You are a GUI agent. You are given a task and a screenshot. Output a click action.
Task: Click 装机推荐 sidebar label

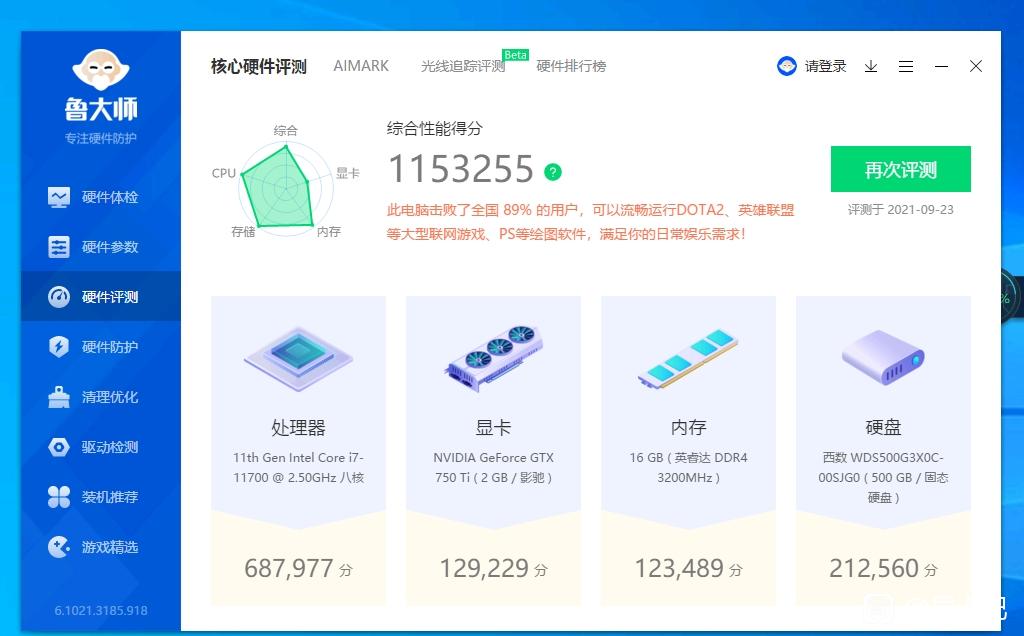point(110,497)
